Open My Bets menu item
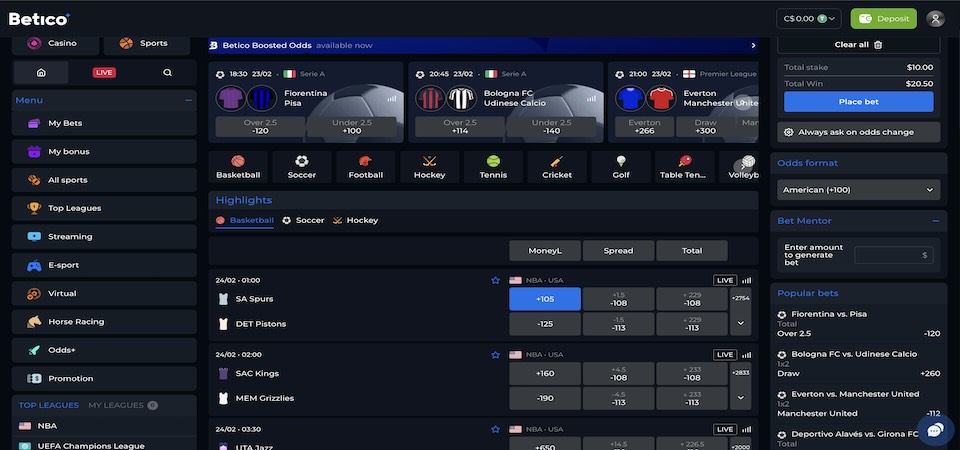This screenshot has height=450, width=960. pyautogui.click(x=104, y=123)
